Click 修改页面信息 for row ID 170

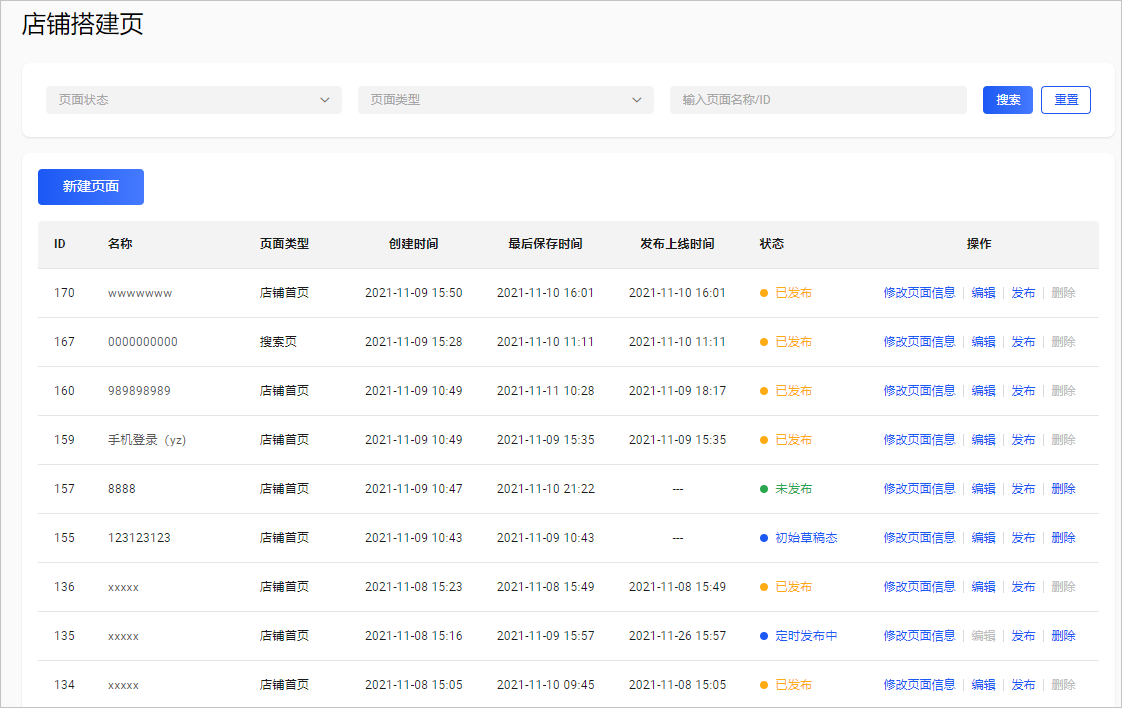point(919,293)
